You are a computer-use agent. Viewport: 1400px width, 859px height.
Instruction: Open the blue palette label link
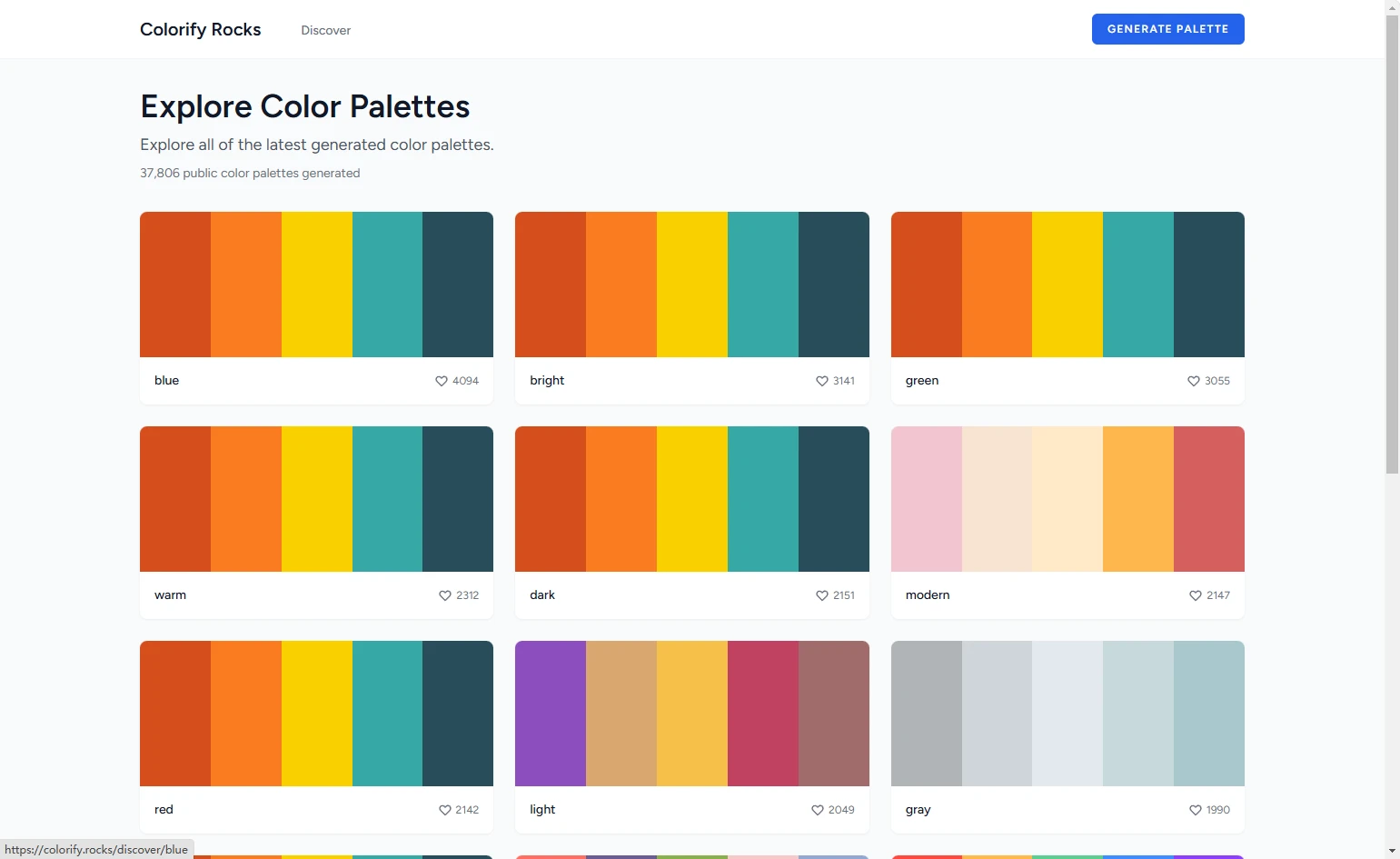click(x=167, y=381)
